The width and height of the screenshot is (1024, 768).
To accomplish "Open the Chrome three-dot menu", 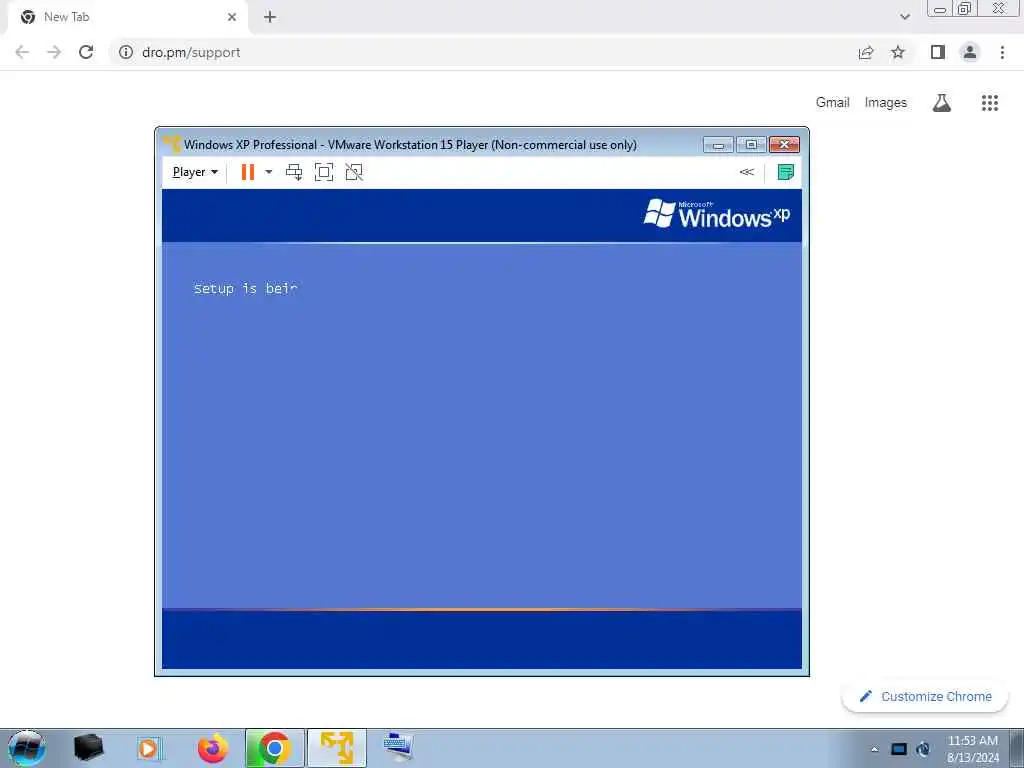I will pos(1002,52).
